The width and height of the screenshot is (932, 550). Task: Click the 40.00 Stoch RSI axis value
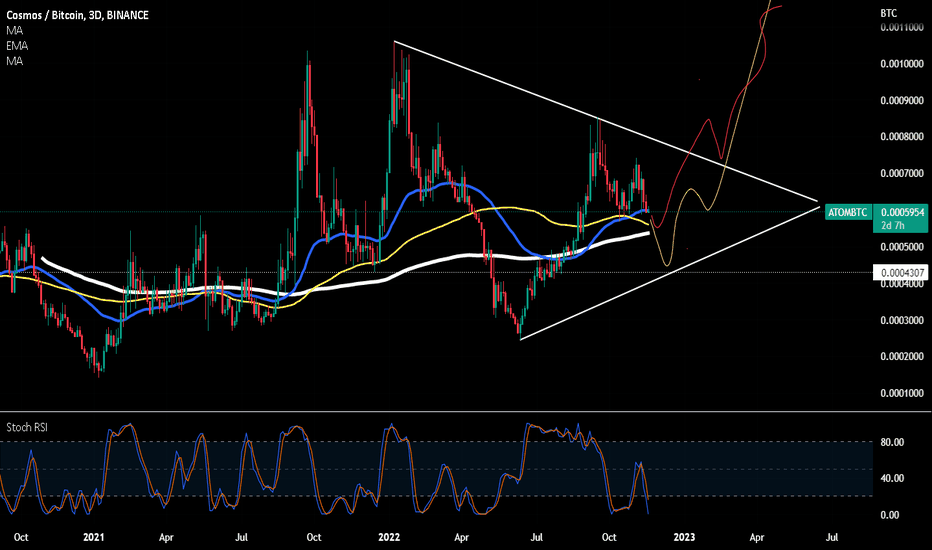(892, 478)
